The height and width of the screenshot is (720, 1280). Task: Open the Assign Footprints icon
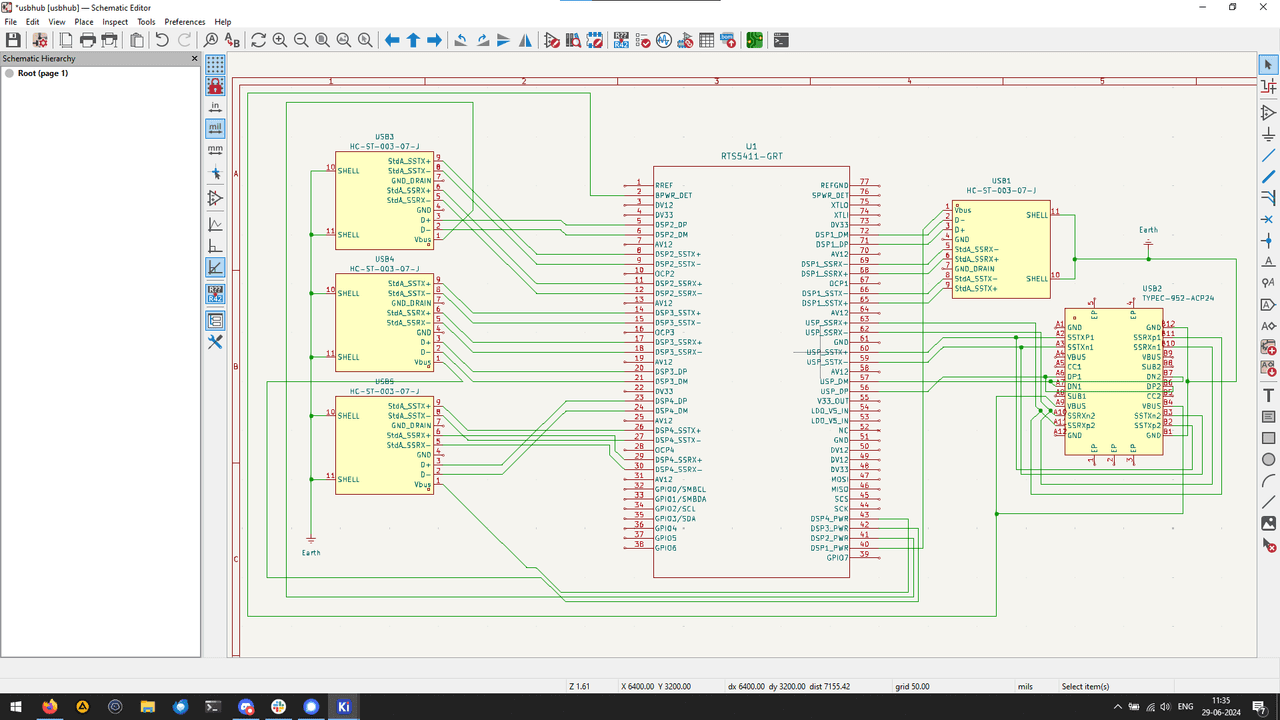(x=685, y=40)
